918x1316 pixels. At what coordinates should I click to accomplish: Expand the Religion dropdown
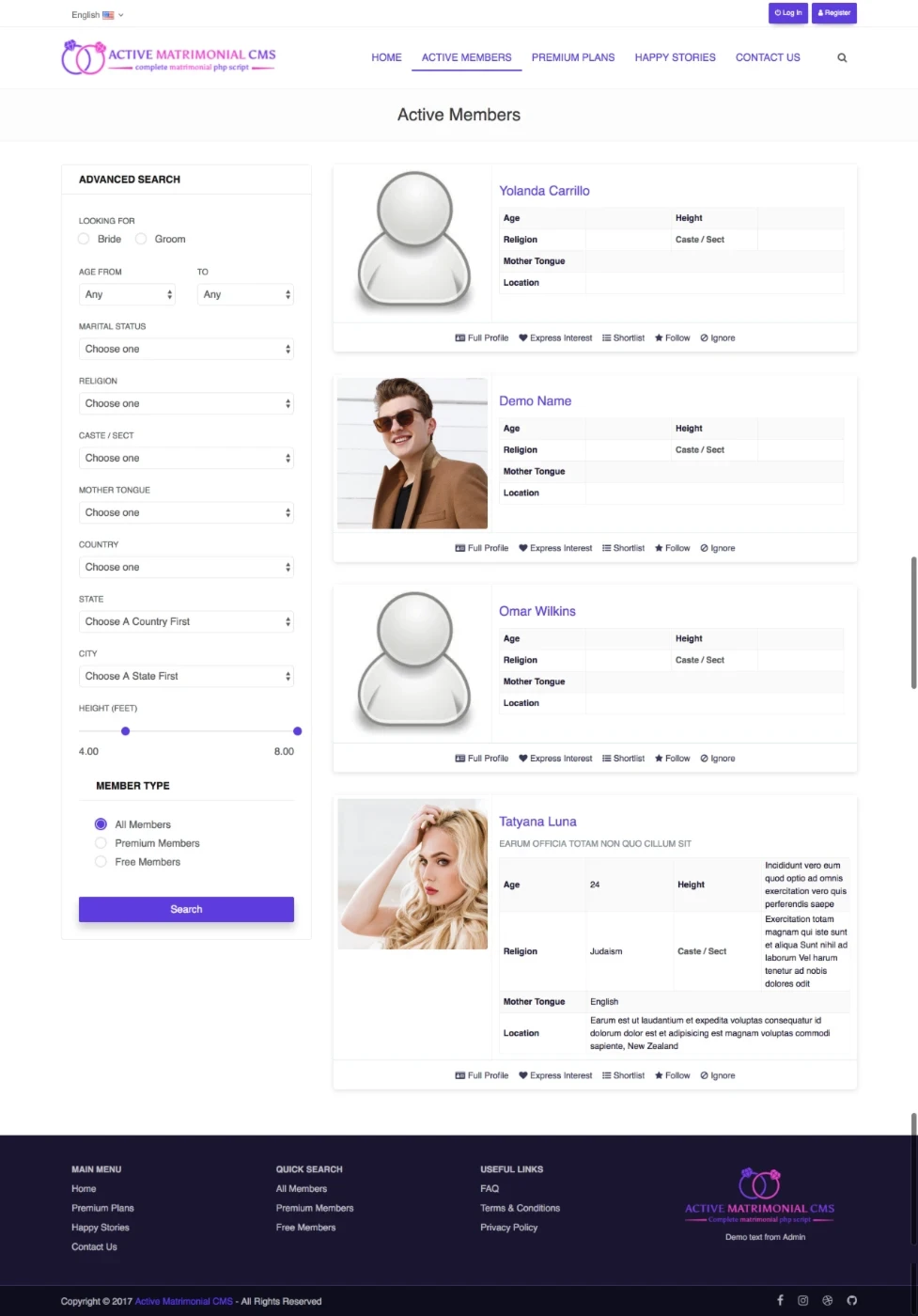(186, 403)
